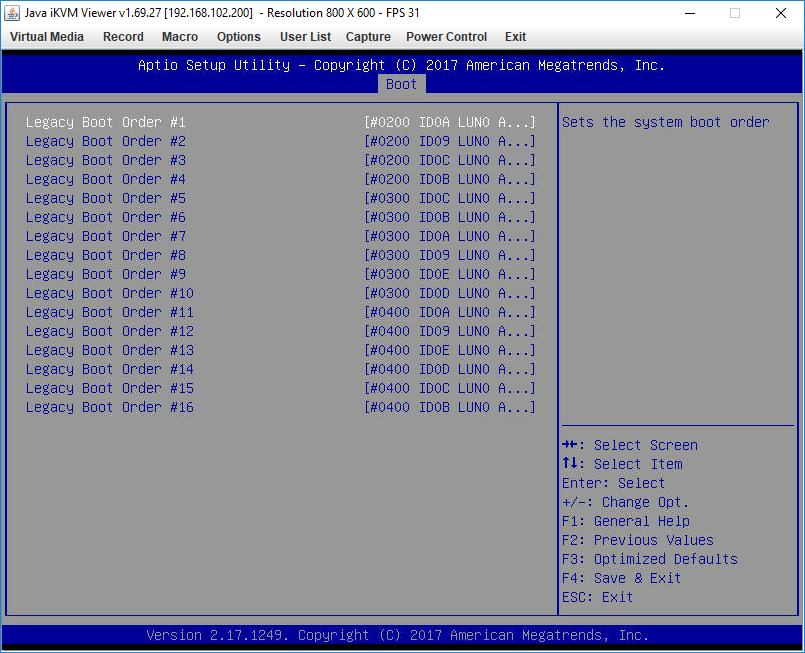The image size is (805, 653).
Task: Open the Power Control menu
Action: [x=447, y=37]
